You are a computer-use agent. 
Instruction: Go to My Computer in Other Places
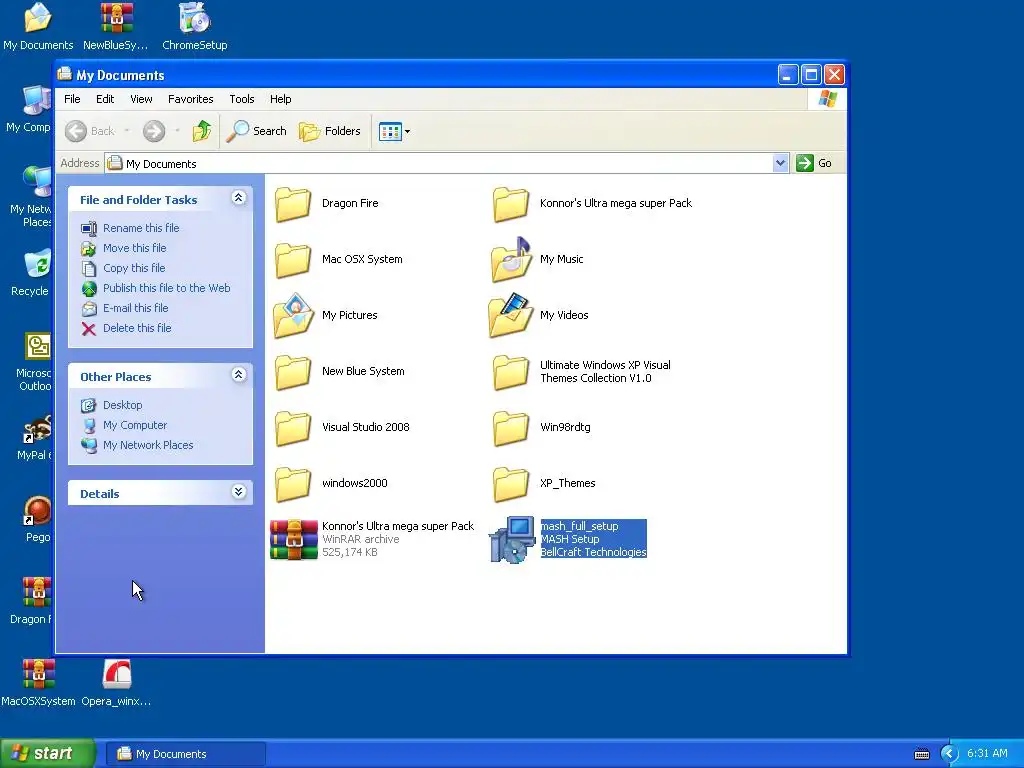[124, 425]
